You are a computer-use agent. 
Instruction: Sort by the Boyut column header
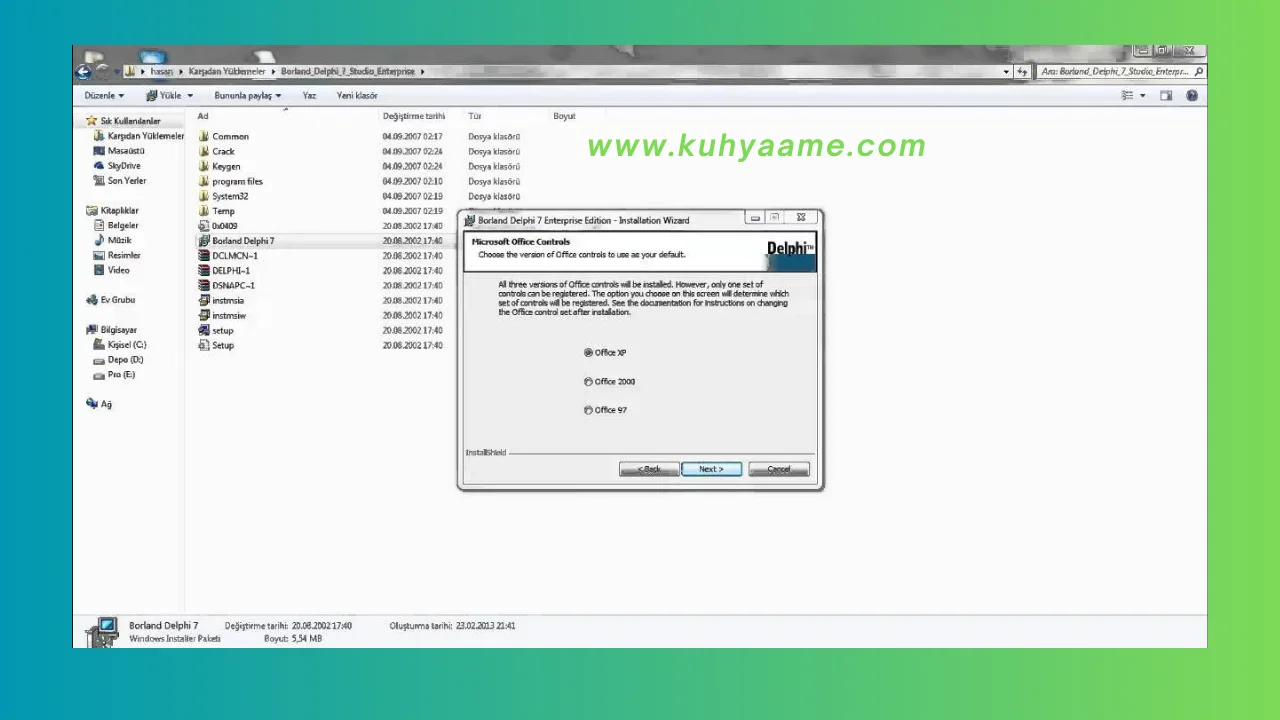(565, 116)
